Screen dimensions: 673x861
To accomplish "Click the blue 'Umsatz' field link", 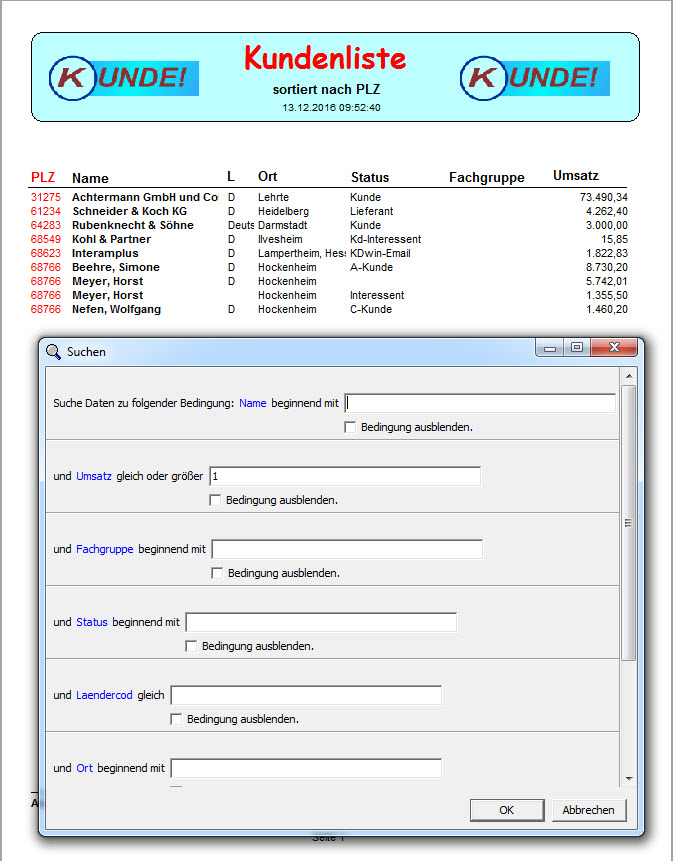I will click(x=94, y=476).
